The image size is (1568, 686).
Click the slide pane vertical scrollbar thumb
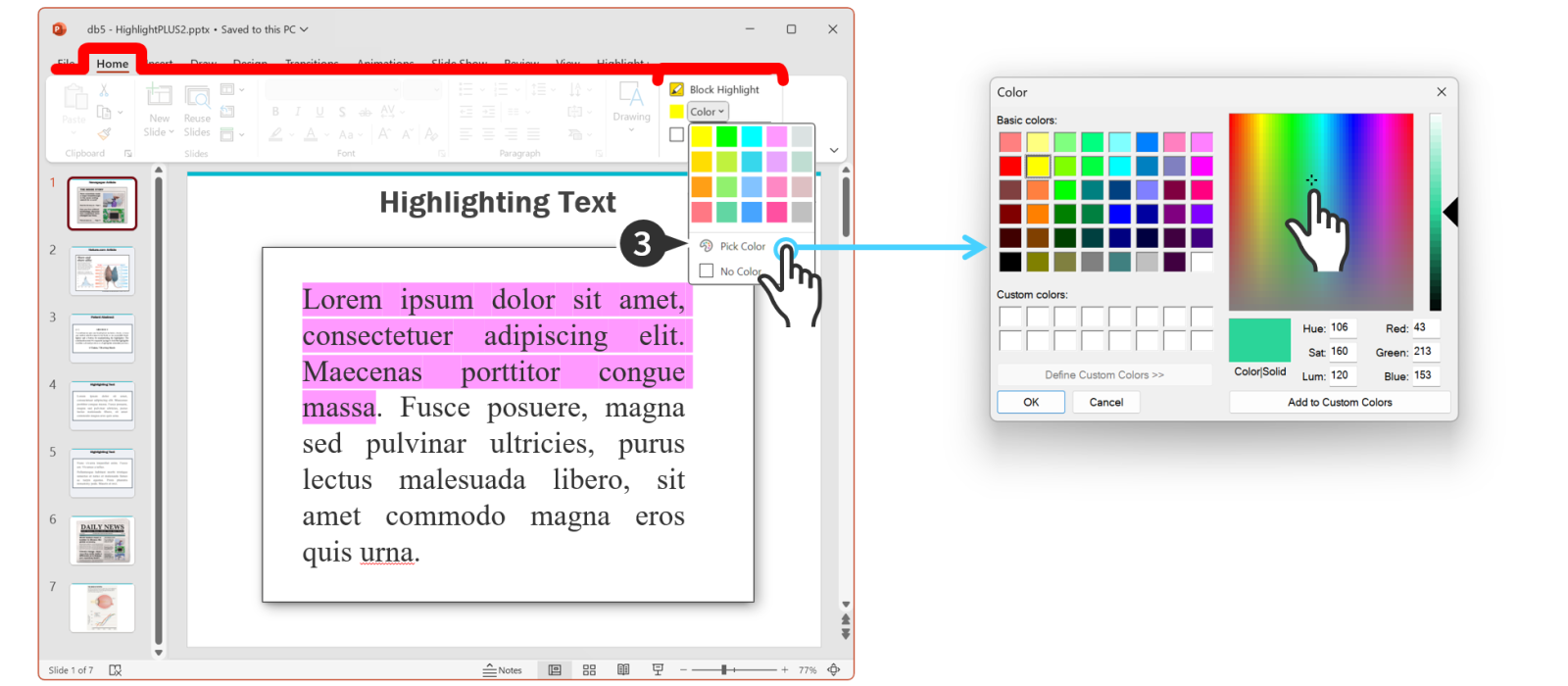[x=846, y=206]
